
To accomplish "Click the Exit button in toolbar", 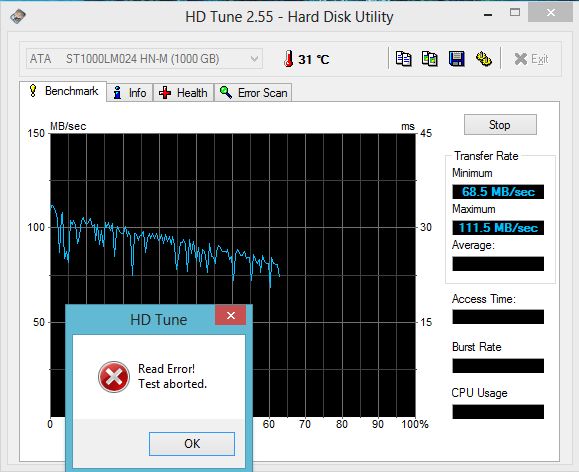I will (531, 59).
